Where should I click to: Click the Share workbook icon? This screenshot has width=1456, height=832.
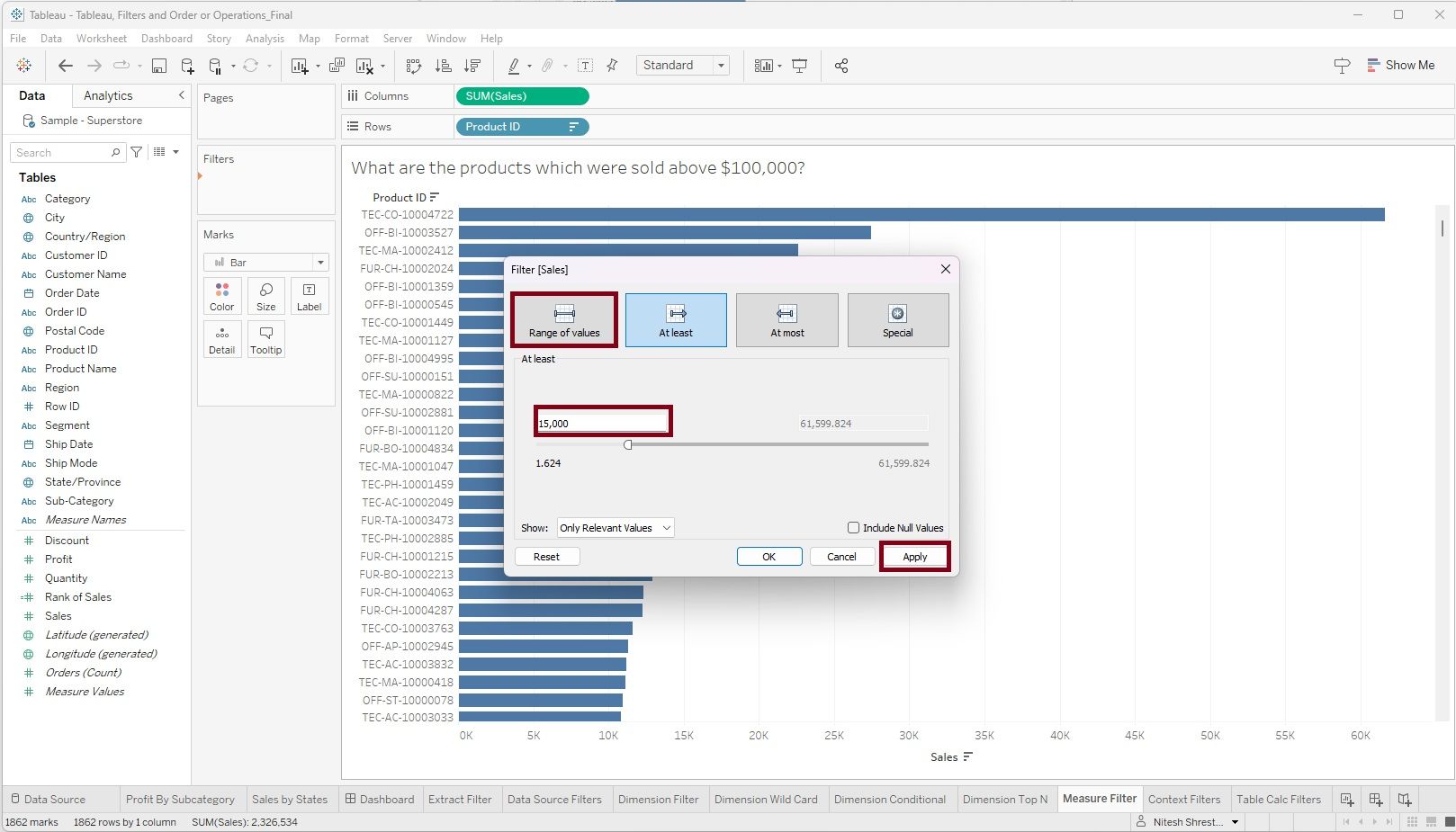841,66
